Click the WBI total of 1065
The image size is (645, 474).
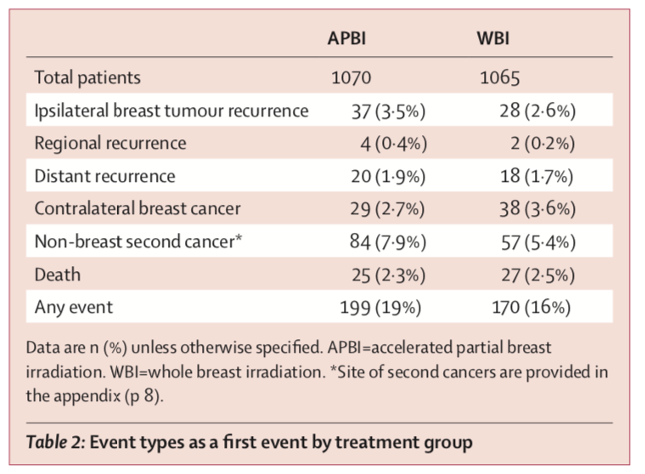coord(498,77)
